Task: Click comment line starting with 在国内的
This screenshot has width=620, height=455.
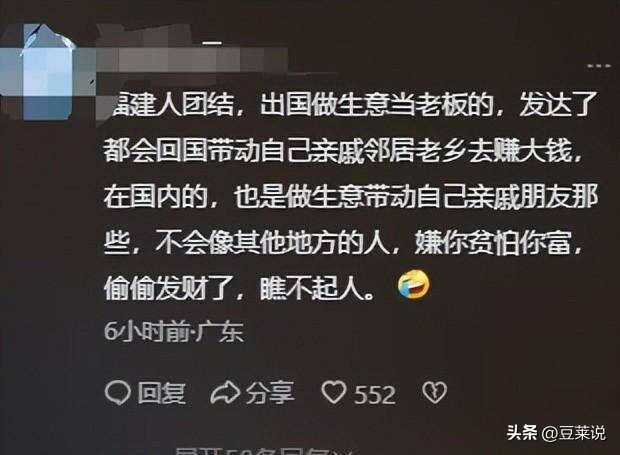Action: (x=351, y=197)
